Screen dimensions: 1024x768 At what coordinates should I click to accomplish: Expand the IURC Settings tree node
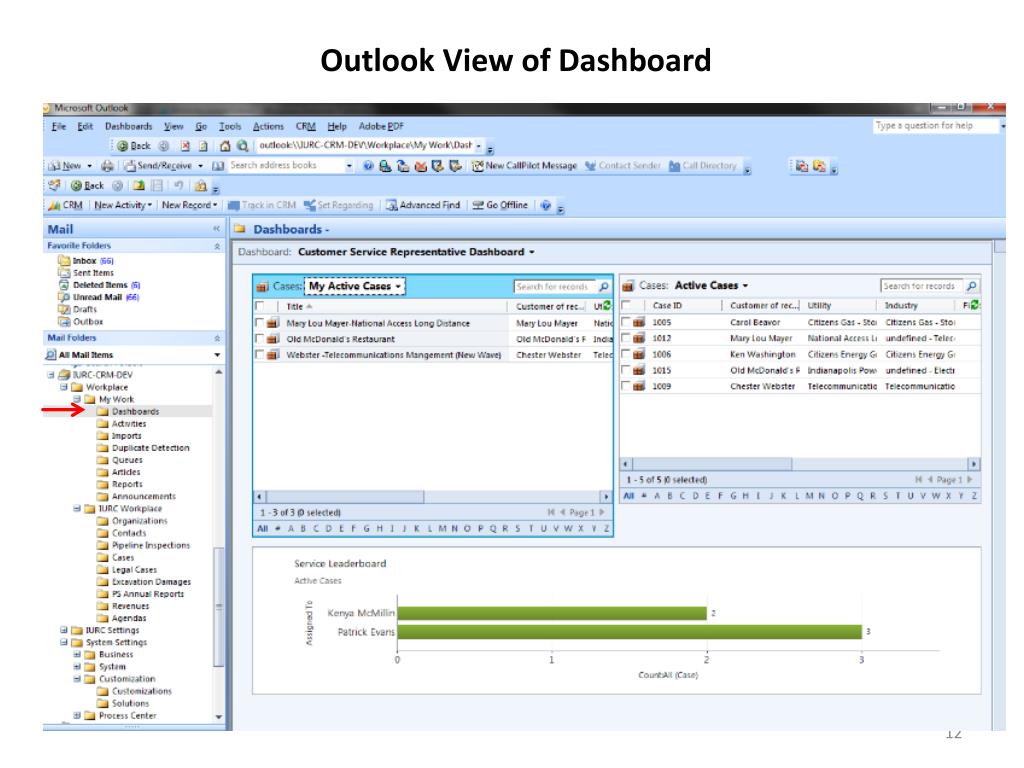click(64, 630)
